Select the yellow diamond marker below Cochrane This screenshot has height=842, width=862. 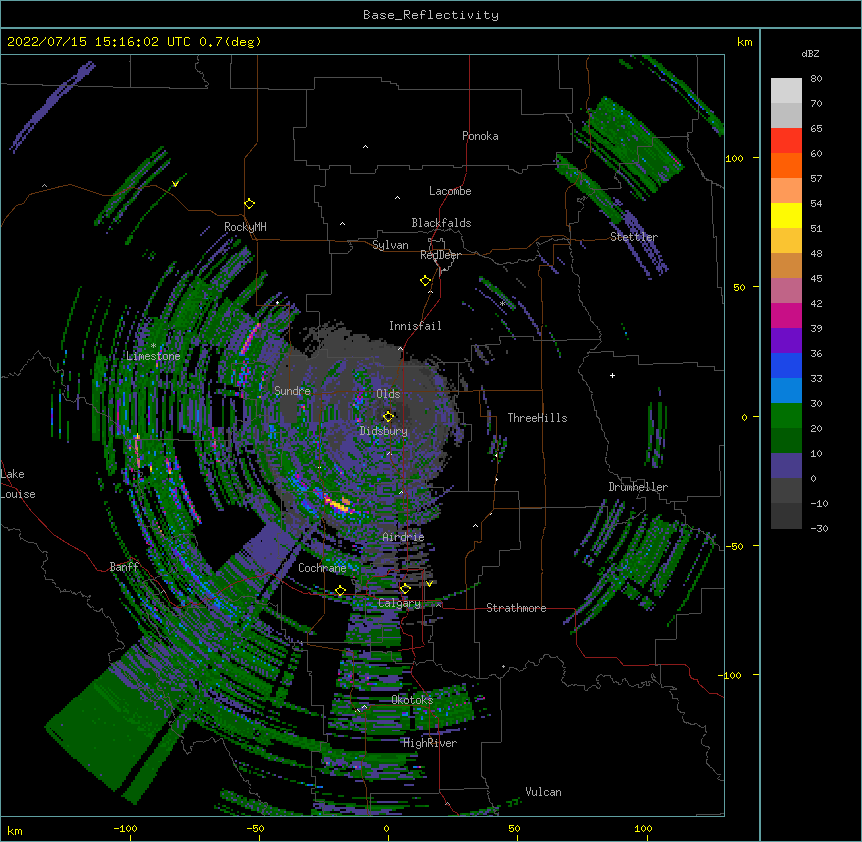click(x=340, y=591)
